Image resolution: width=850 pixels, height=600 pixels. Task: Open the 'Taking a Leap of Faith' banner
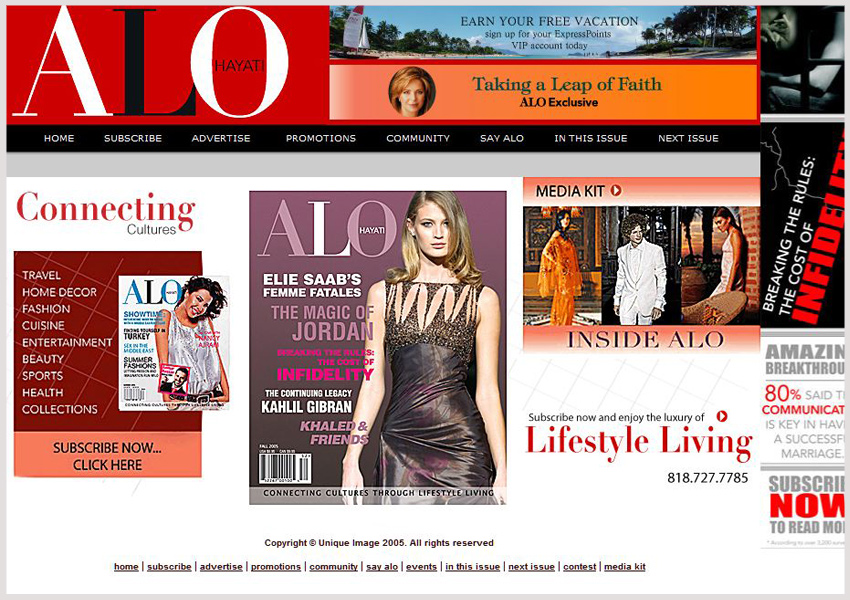point(543,92)
